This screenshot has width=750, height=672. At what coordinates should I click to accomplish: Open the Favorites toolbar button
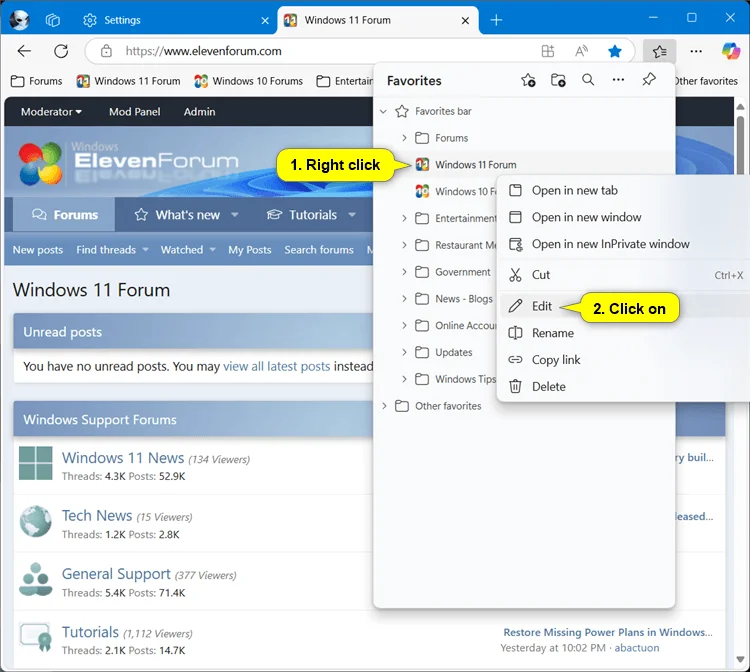click(x=660, y=51)
